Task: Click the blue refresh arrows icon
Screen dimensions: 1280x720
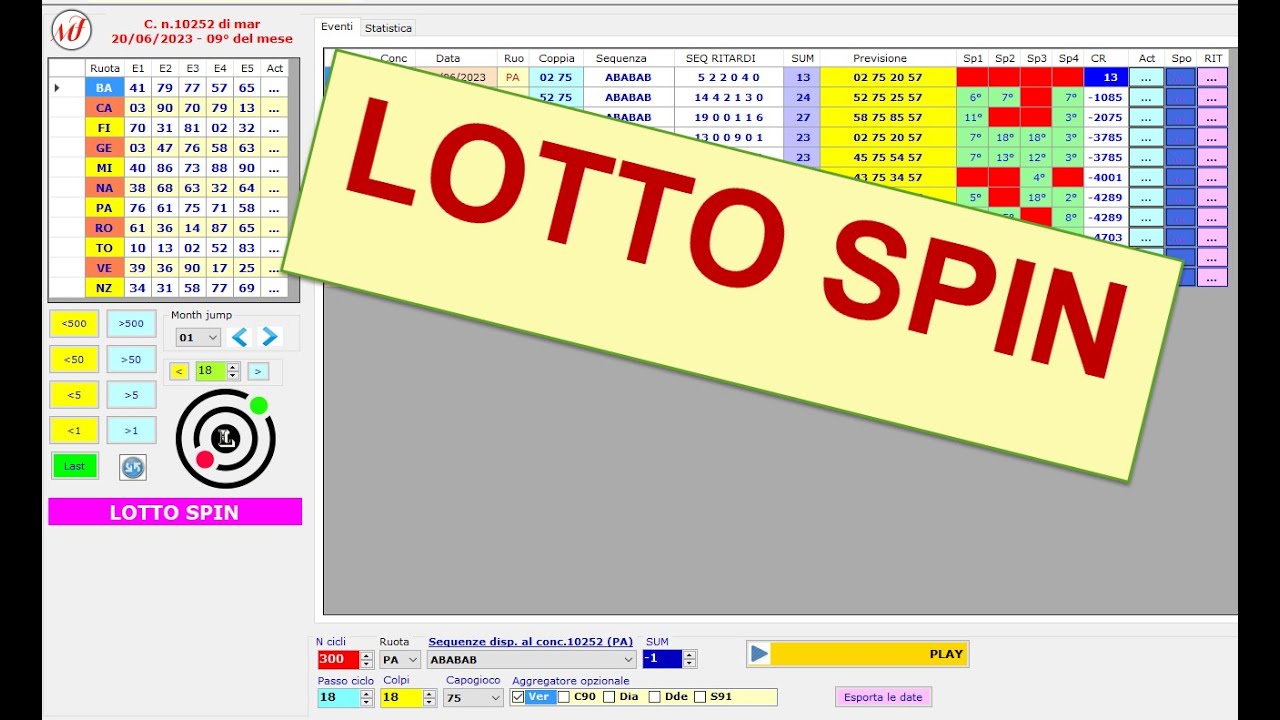Action: [x=132, y=467]
